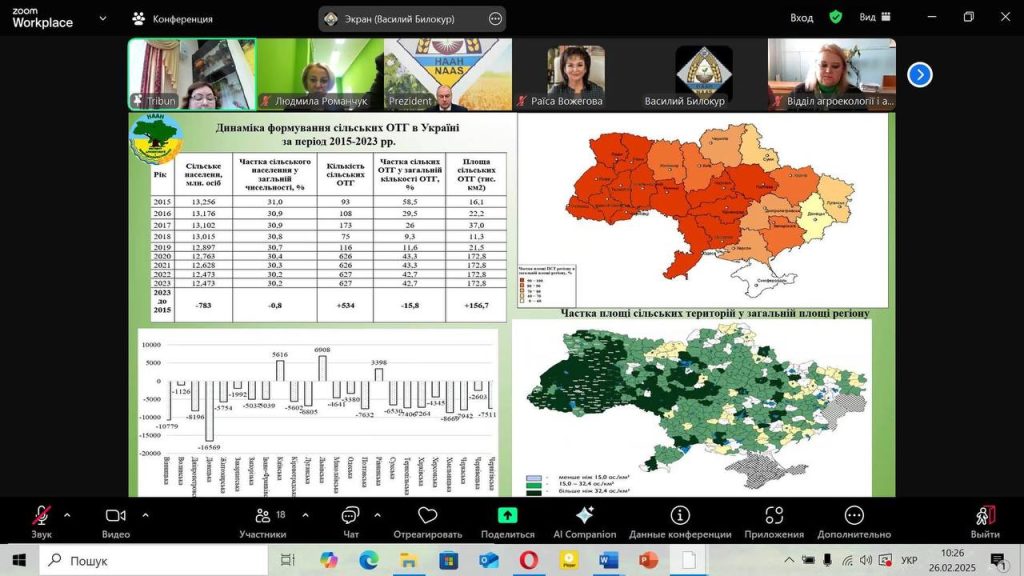Show next participants with the blue arrow
Screen dimensions: 1024x576
pyautogui.click(x=919, y=75)
